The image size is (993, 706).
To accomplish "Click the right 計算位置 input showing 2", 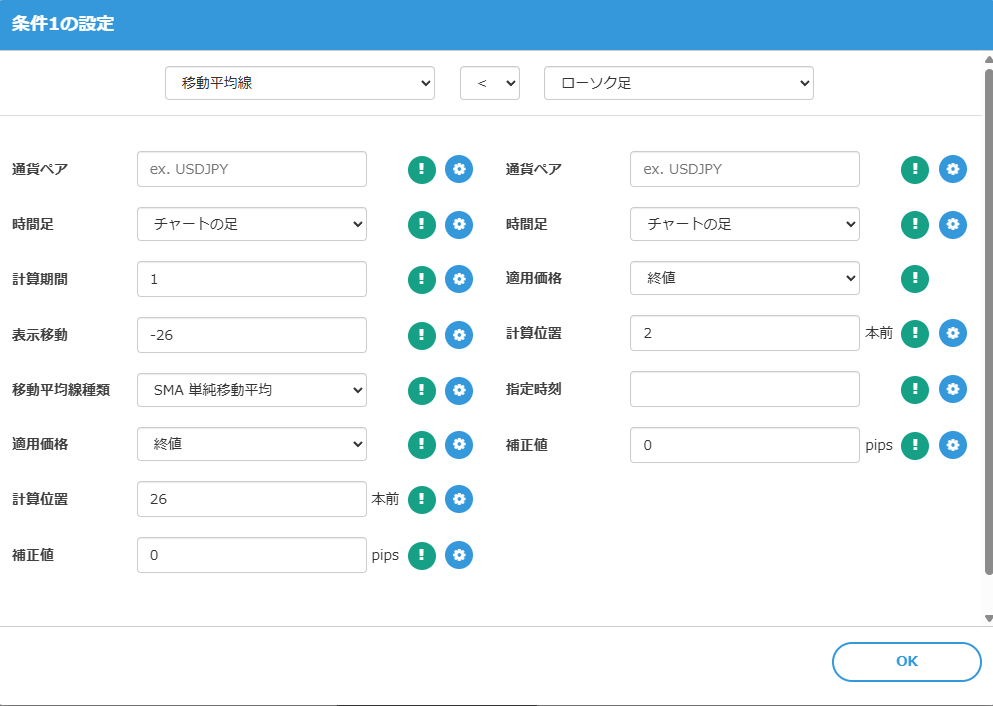I will 744,334.
